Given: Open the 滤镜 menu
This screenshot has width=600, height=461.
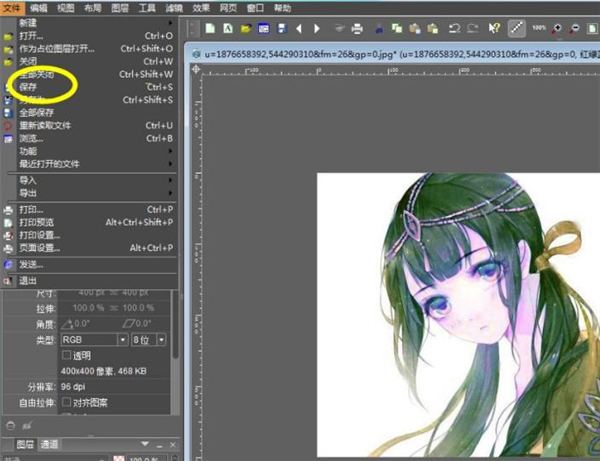Looking at the screenshot, I should (174, 8).
